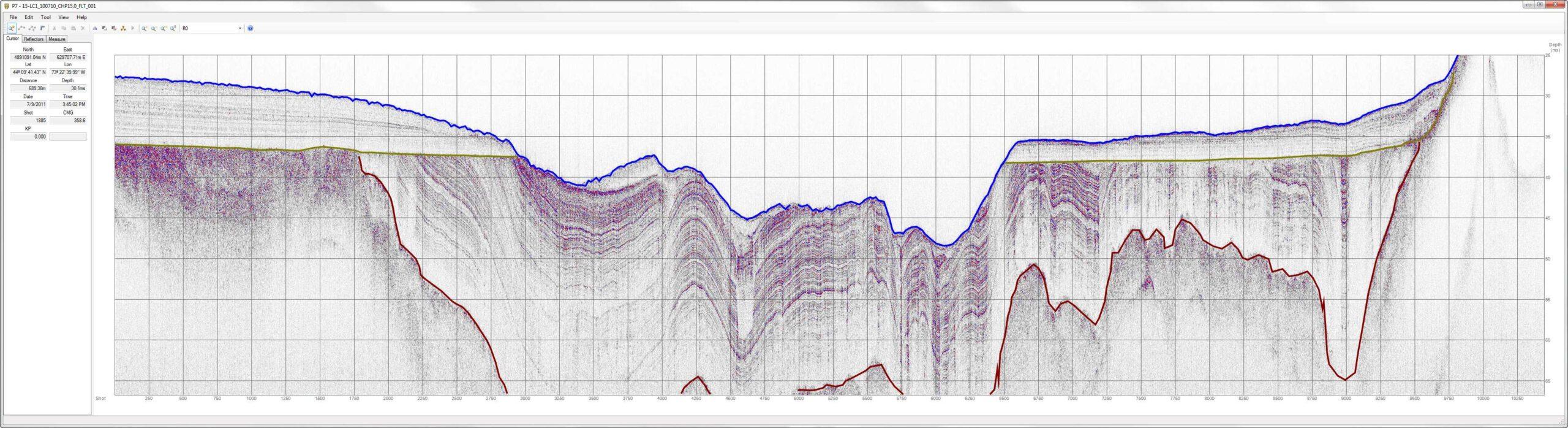Click the last magnifier zoom icon
The width and height of the screenshot is (1568, 428).
(x=173, y=28)
